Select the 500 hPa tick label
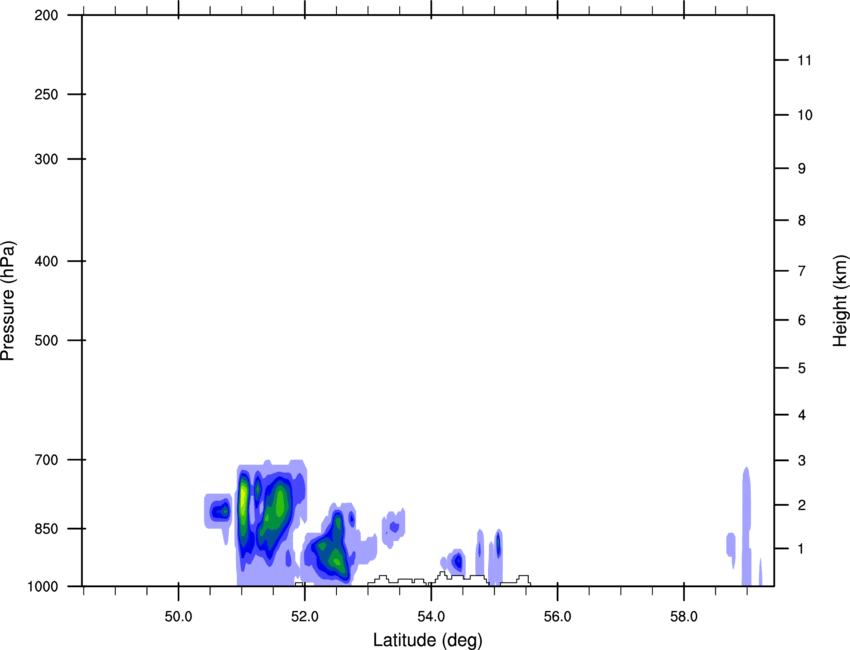Viewport: 850px width, 650px height. pyautogui.click(x=46, y=341)
